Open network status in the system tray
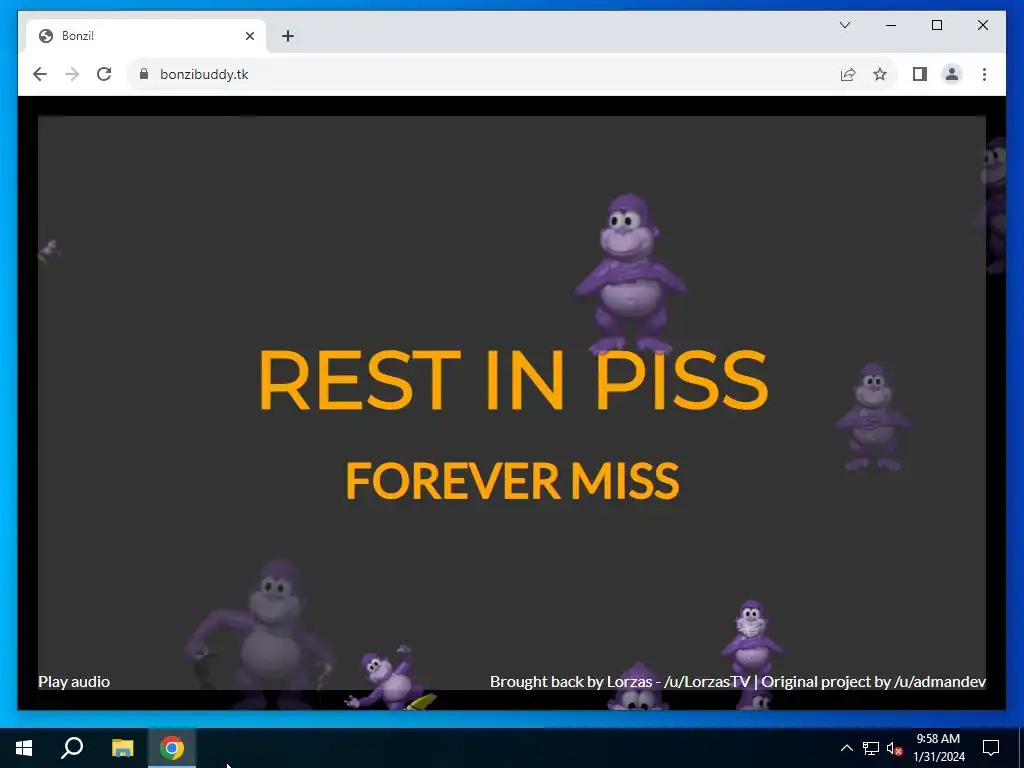 (x=871, y=748)
